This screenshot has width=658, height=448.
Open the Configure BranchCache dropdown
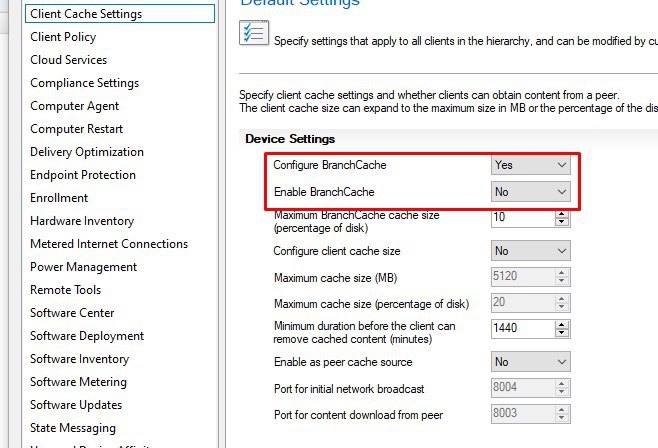click(x=530, y=165)
